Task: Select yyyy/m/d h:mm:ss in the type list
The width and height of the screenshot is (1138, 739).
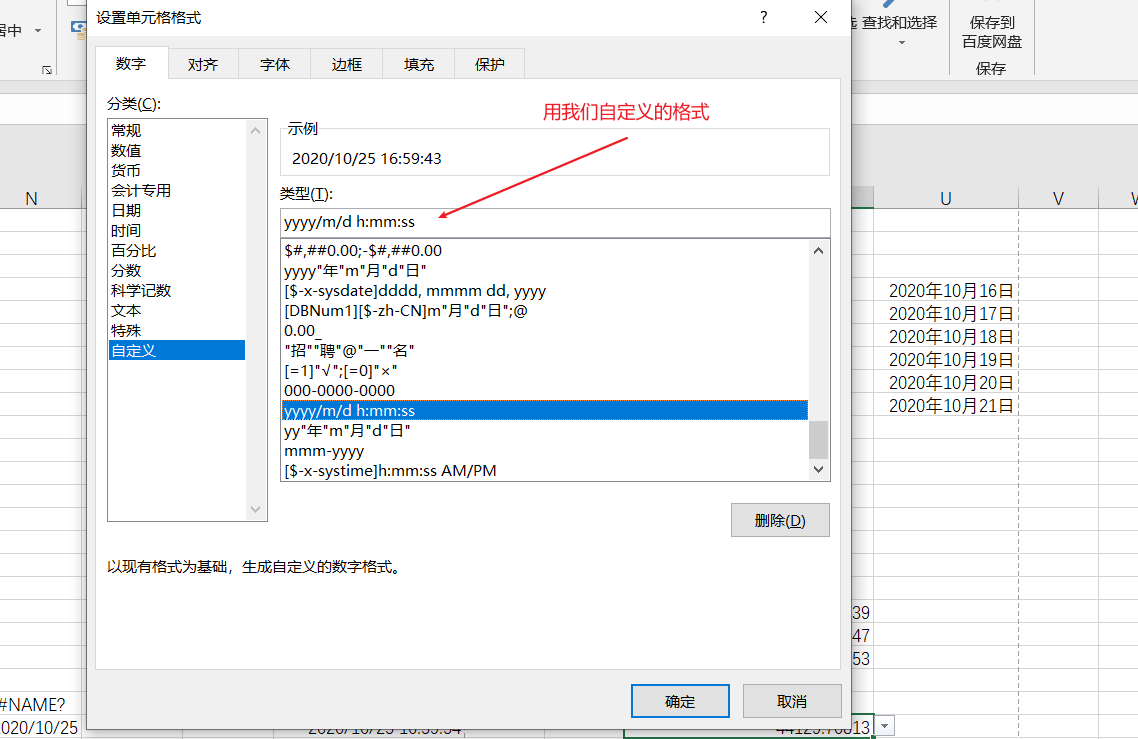Action: [544, 411]
